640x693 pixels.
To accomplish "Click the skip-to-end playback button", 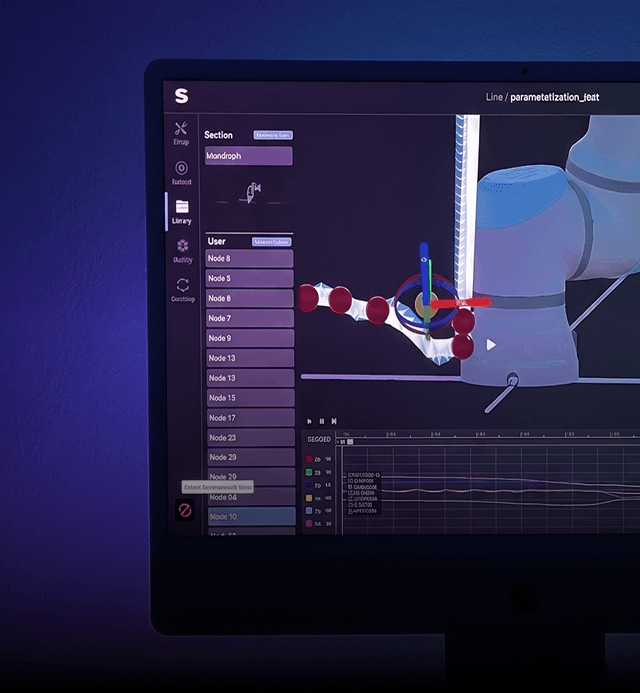I will (334, 421).
